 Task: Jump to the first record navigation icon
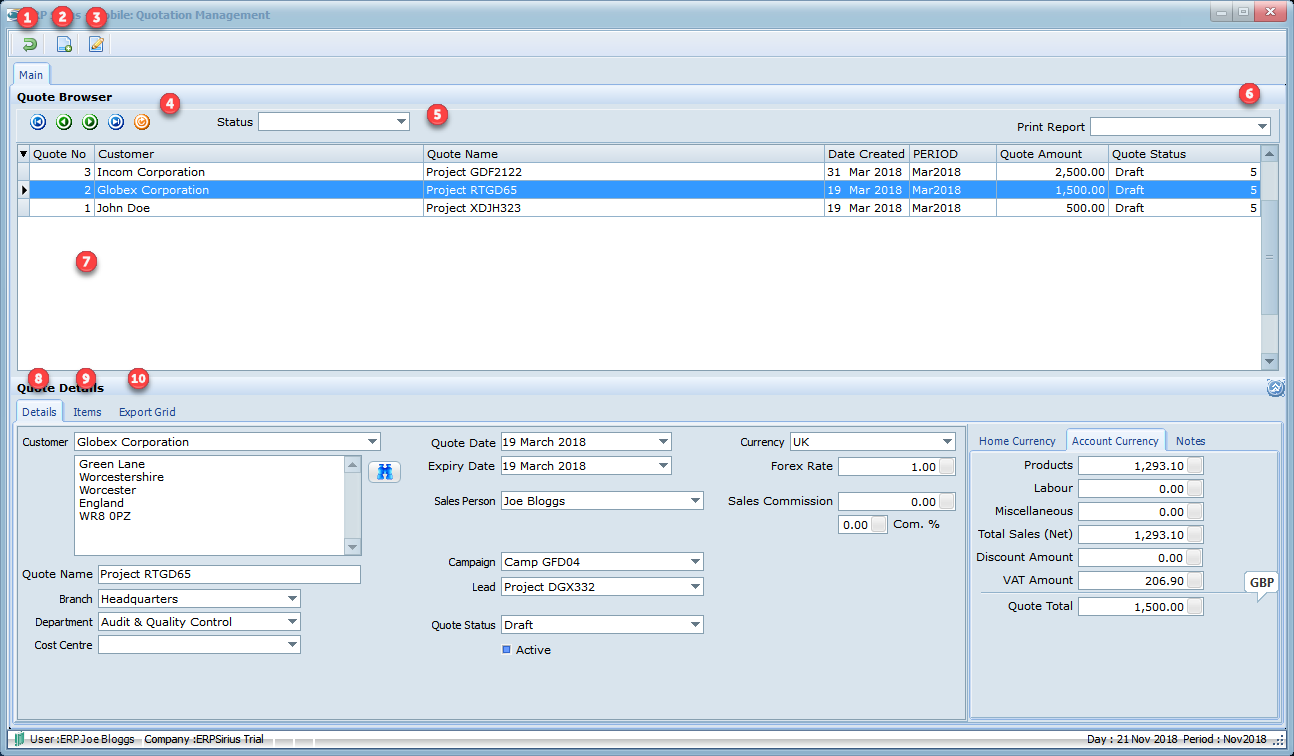(x=38, y=122)
